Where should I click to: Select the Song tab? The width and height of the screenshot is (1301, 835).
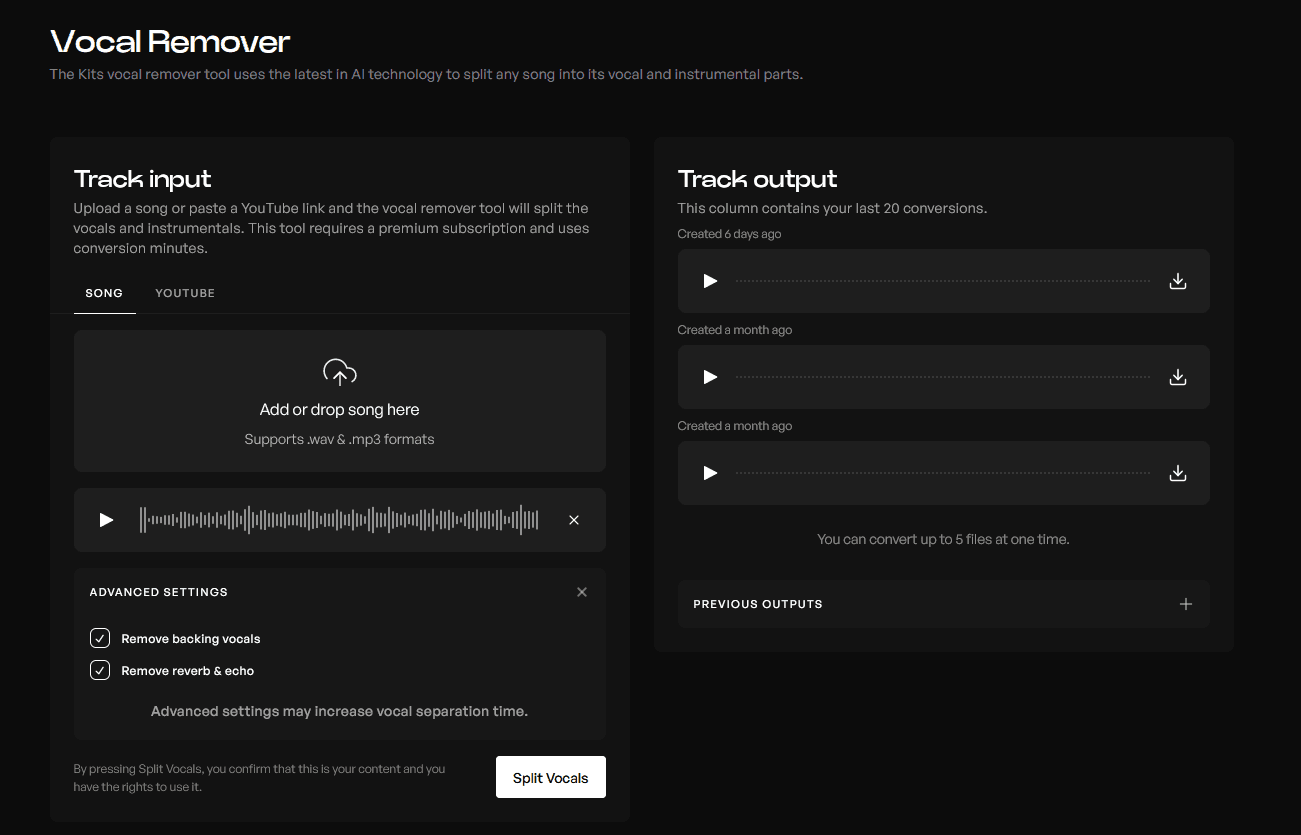[x=104, y=293]
